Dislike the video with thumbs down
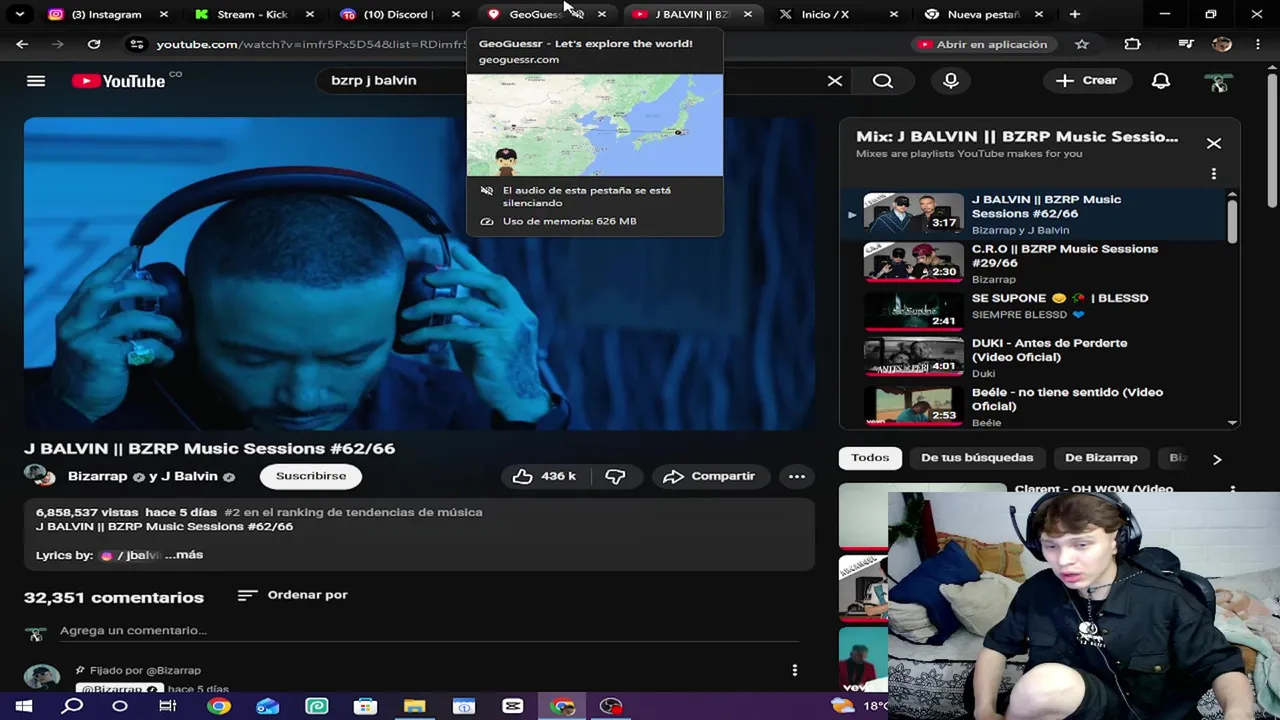The image size is (1280, 720). coord(615,476)
